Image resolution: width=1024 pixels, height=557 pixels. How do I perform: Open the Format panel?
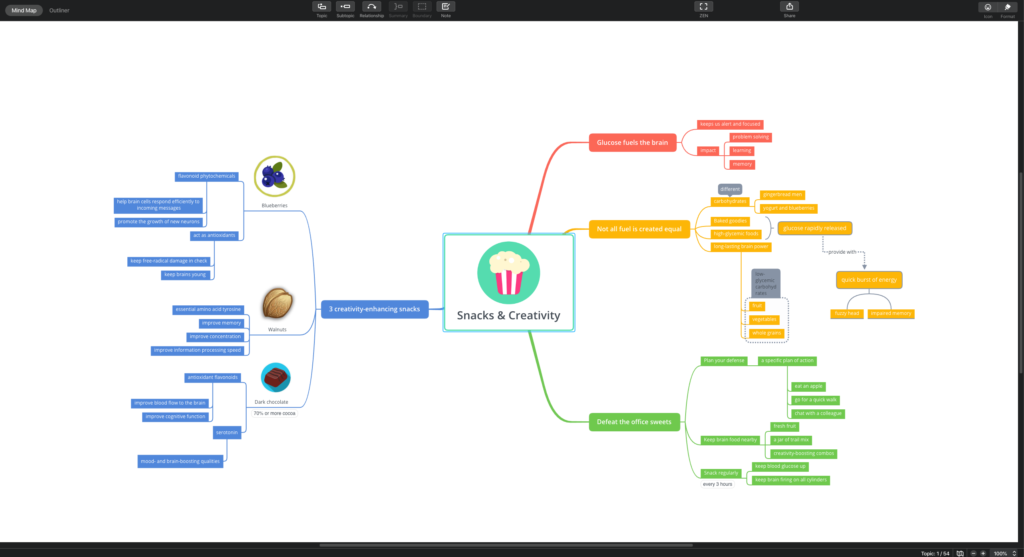click(x=1007, y=7)
